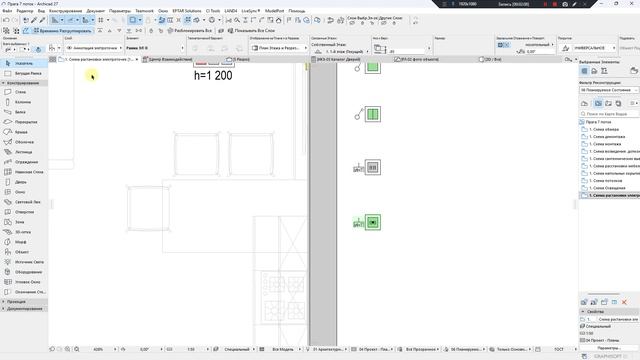Select the Прага 7 поток root item
Viewport: 640px width, 360px height.
pyautogui.click(x=598, y=122)
